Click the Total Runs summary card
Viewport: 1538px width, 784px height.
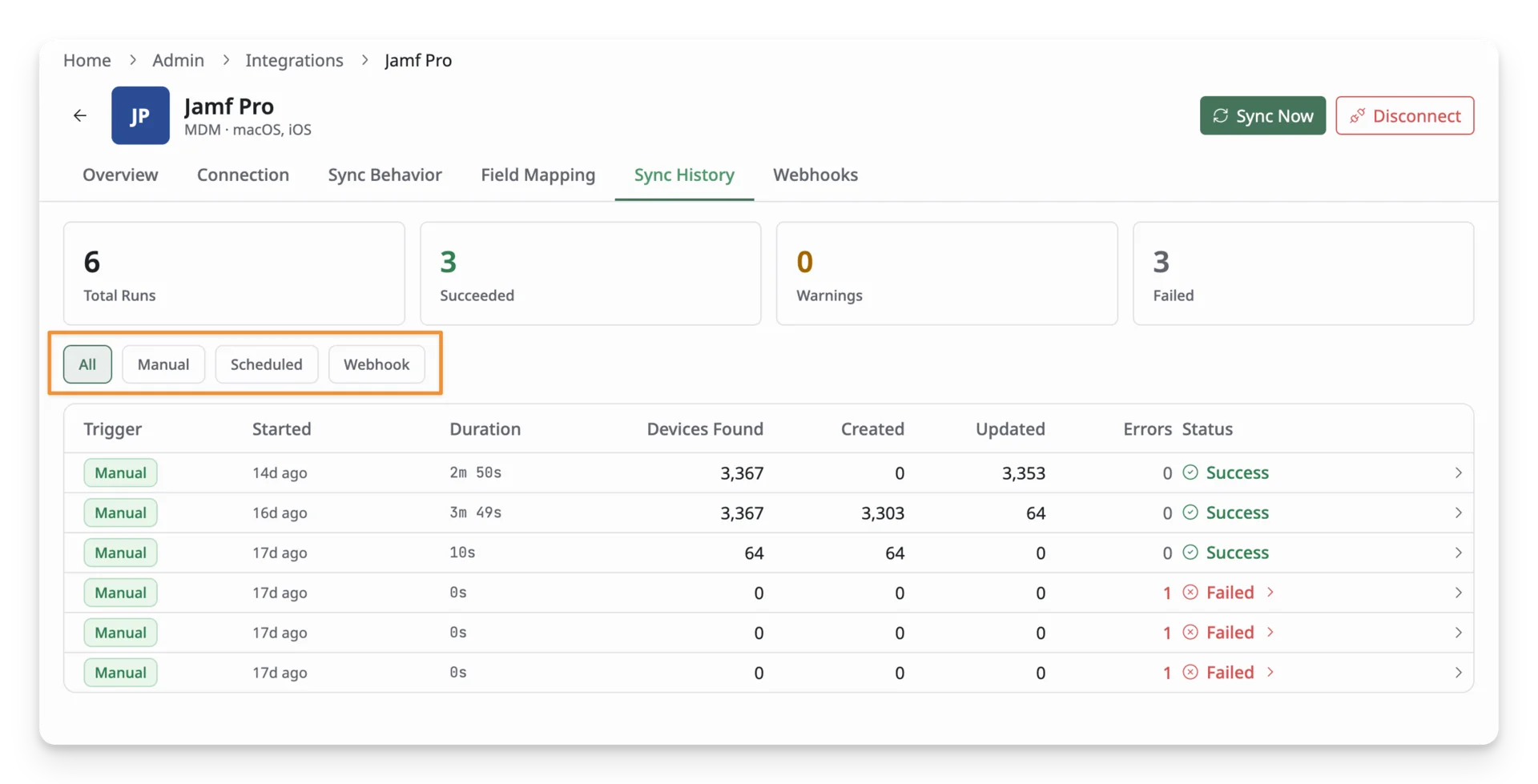tap(234, 273)
